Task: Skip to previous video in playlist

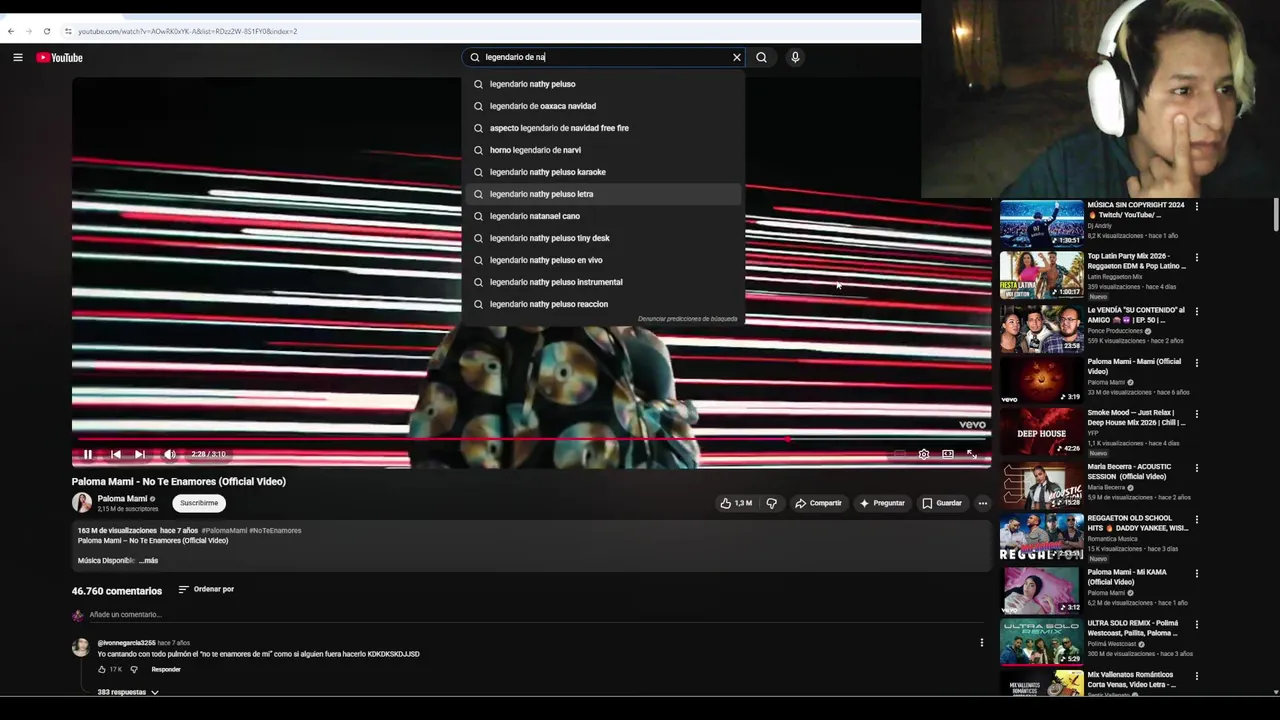Action: point(116,454)
